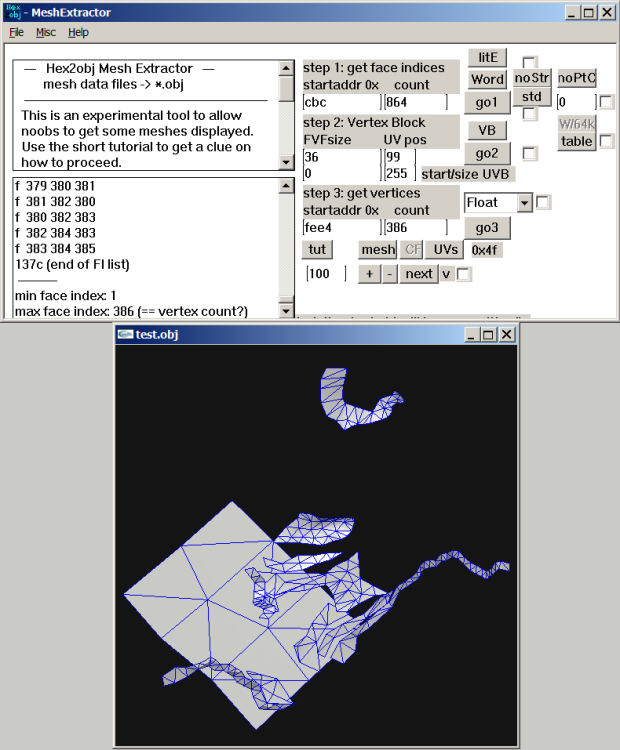The width and height of the screenshot is (620, 750).
Task: Click the noStr button
Action: pyautogui.click(x=532, y=77)
